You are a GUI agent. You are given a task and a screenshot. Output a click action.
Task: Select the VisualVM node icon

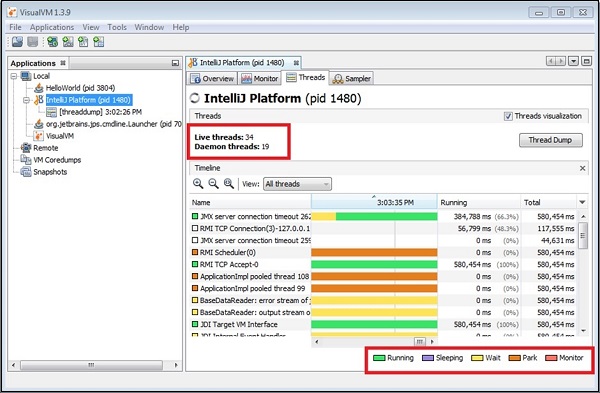(38, 136)
